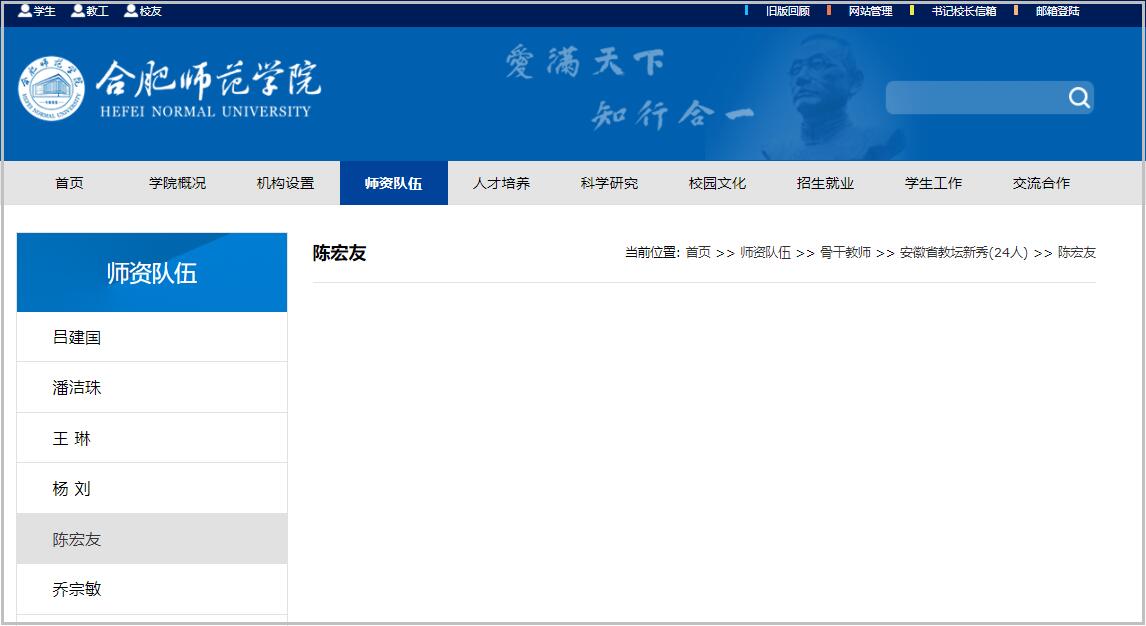Select the 师资队伍 navigation tab
1146x626 pixels.
pyautogui.click(x=394, y=183)
